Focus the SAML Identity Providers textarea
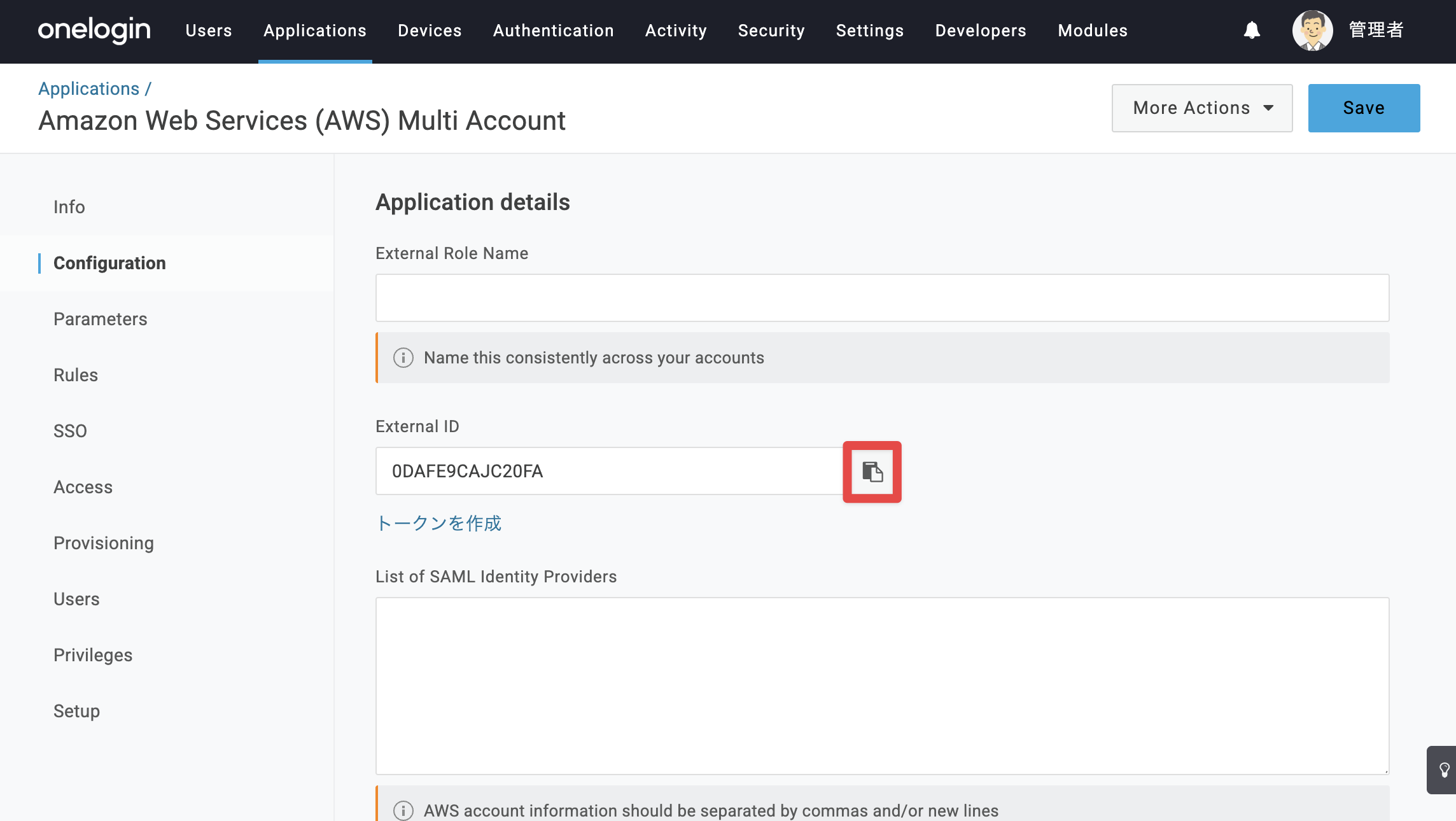The width and height of the screenshot is (1456, 821). point(882,686)
